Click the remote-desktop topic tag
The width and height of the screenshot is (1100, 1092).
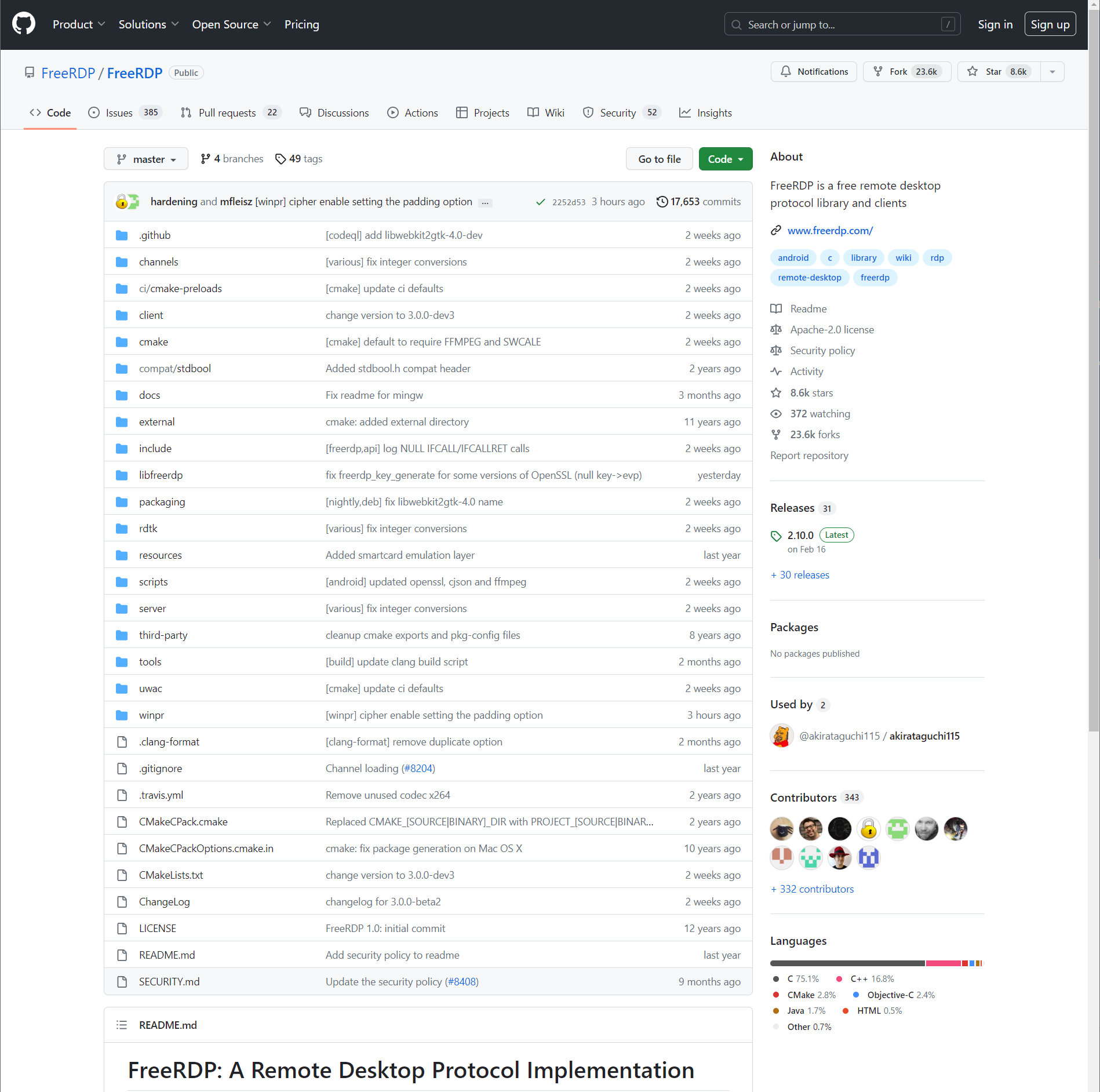[x=810, y=278]
